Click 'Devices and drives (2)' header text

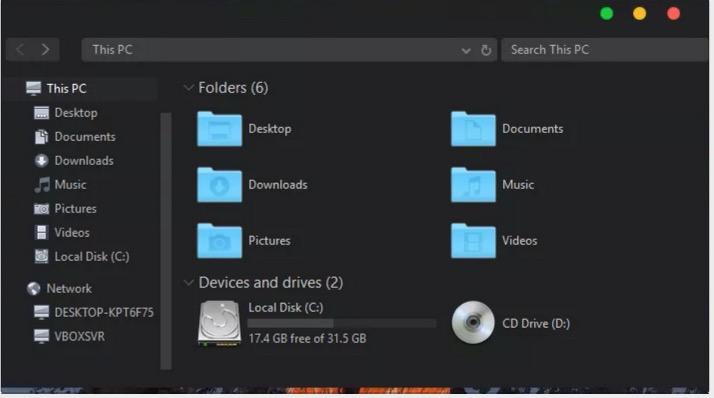[x=271, y=283]
